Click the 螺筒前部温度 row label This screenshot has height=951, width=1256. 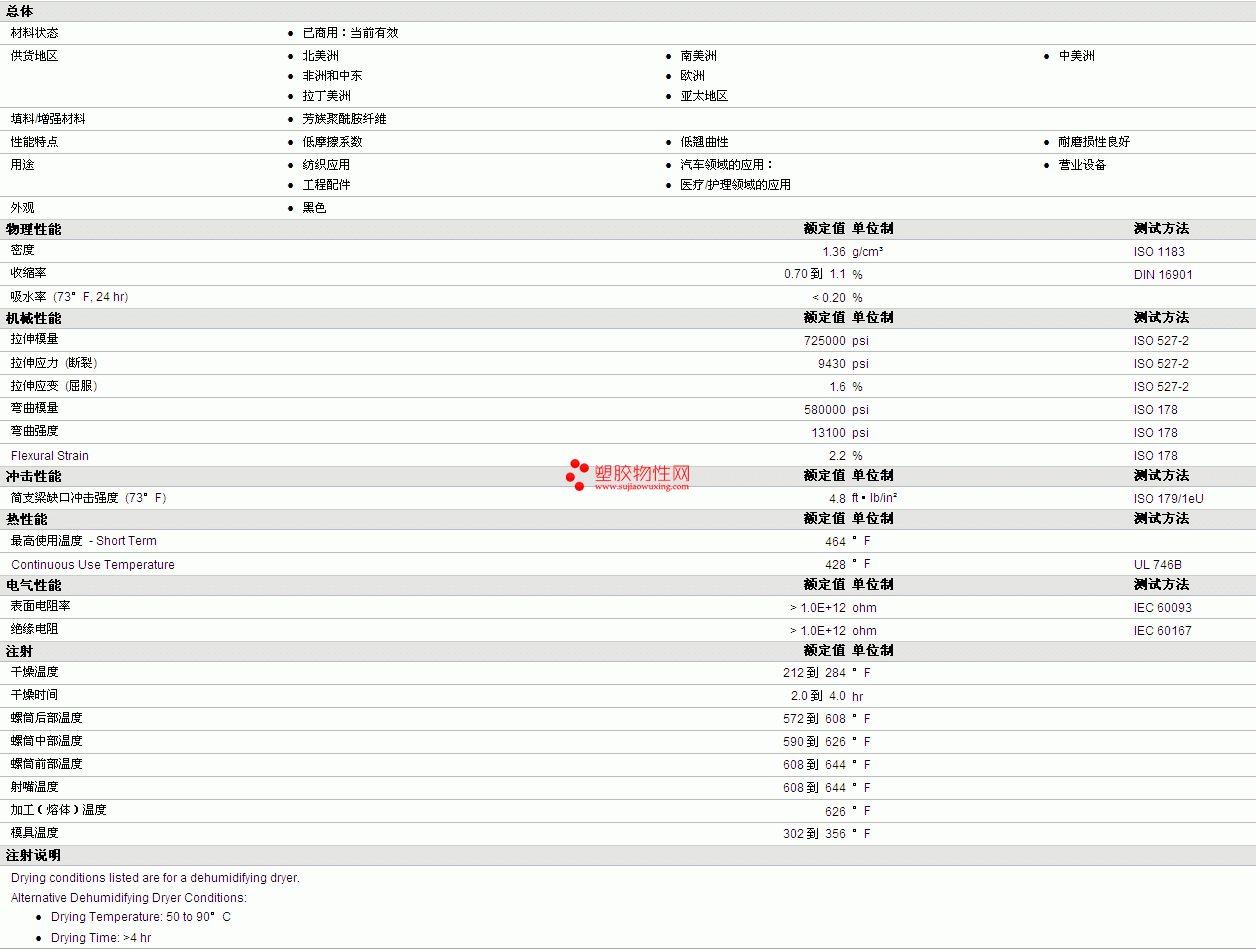[47, 764]
